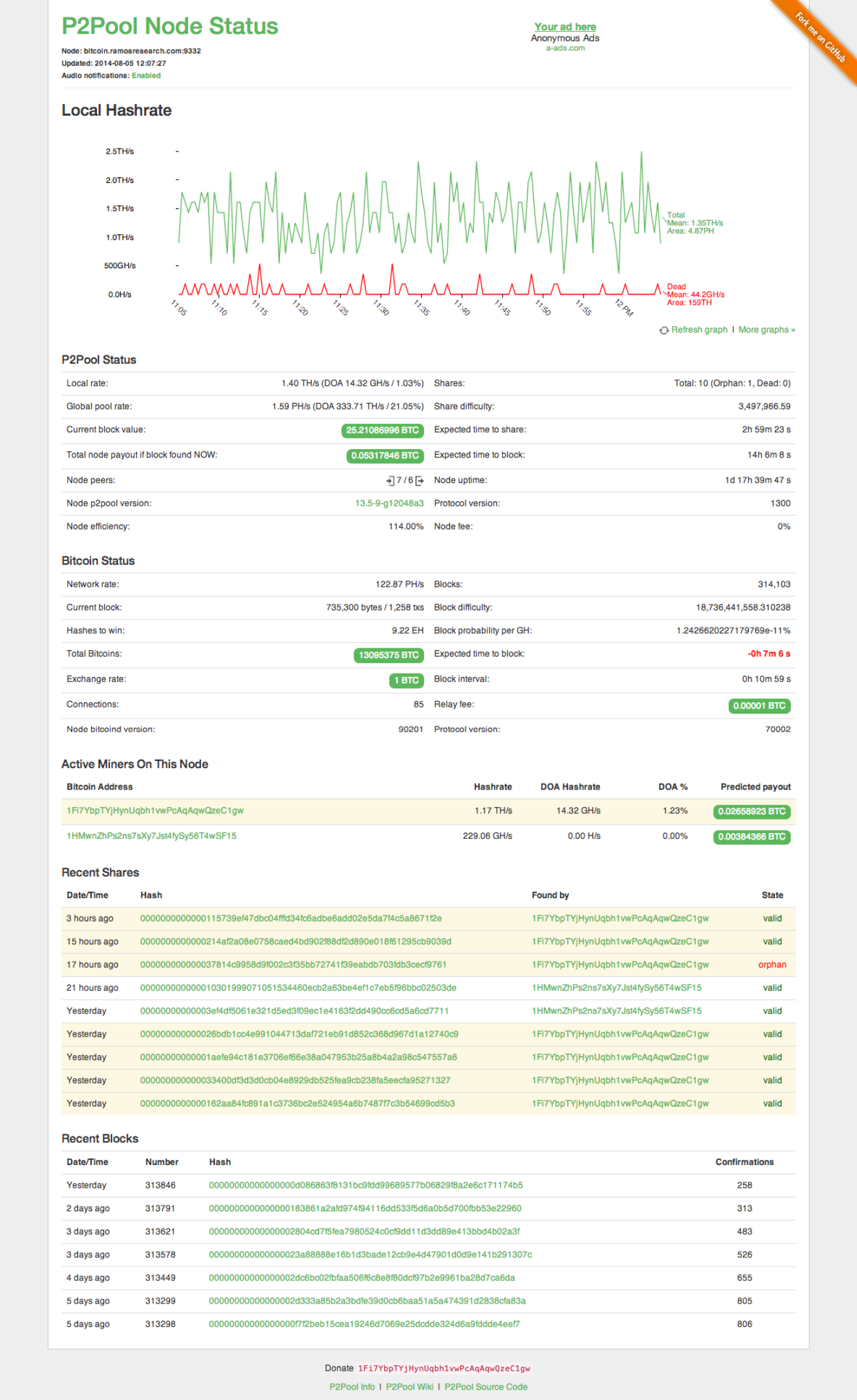The image size is (857, 1400).
Task: Click the donate address in footer
Action: coord(444,1368)
